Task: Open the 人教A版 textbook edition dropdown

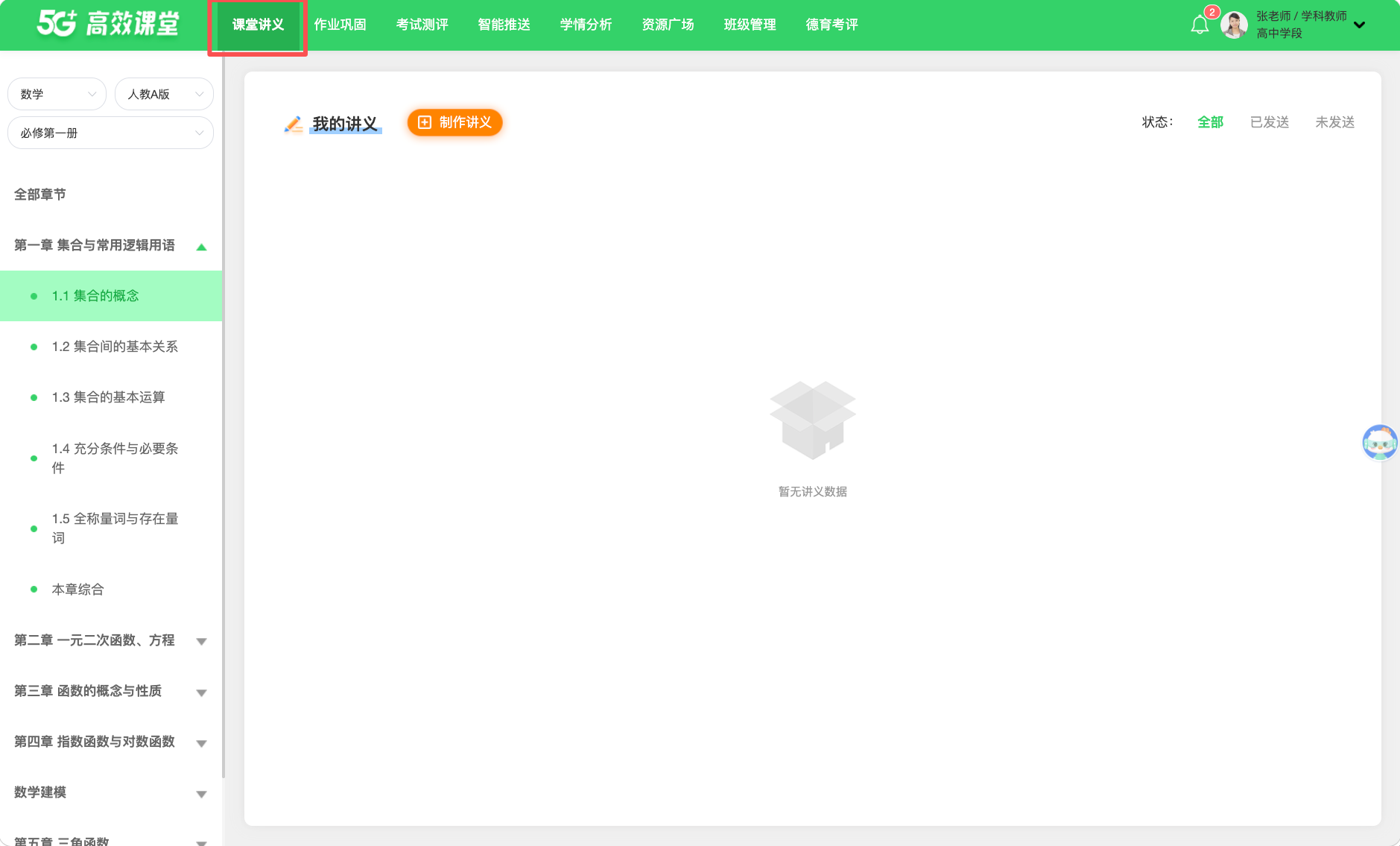Action: click(x=164, y=94)
